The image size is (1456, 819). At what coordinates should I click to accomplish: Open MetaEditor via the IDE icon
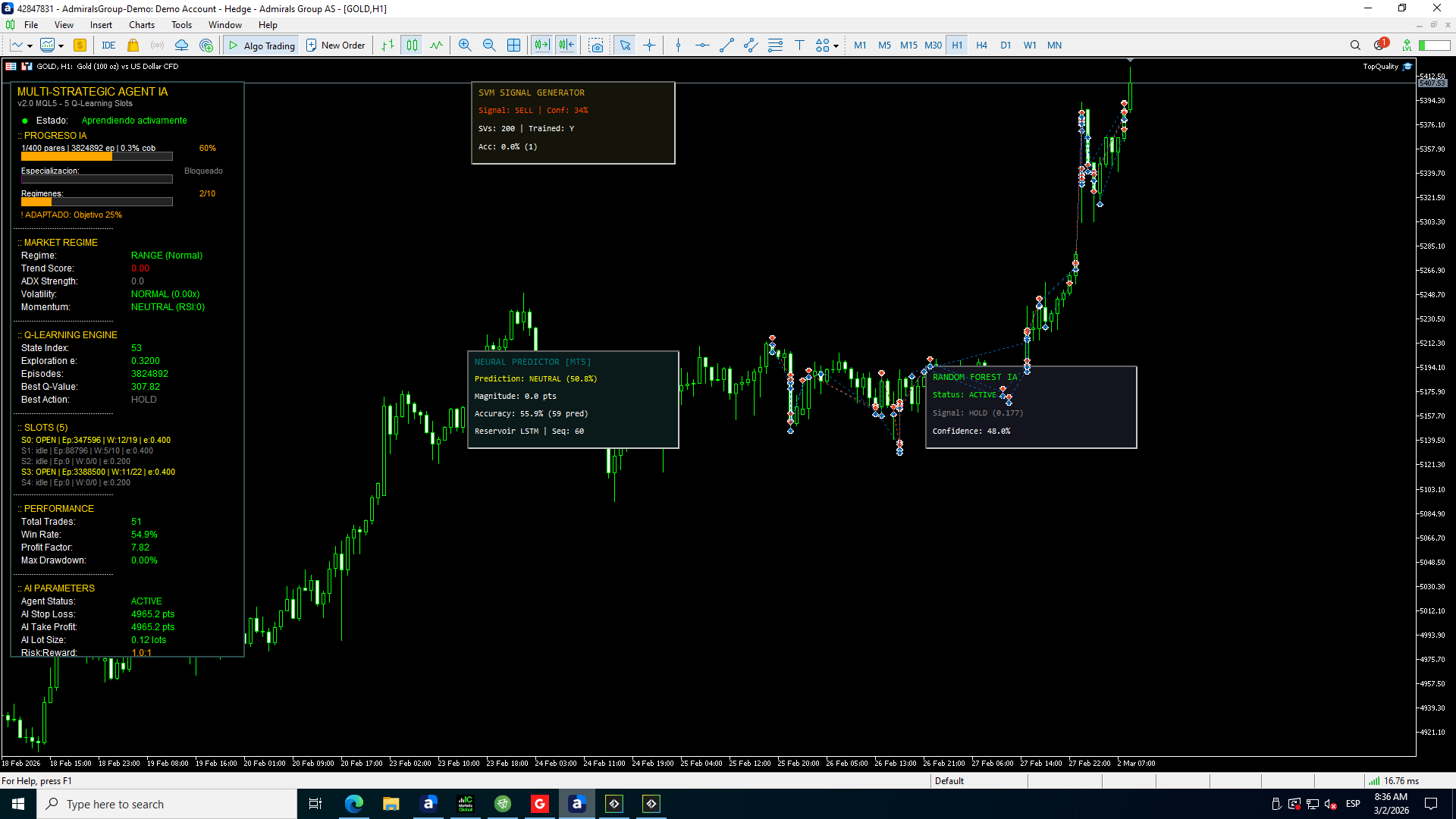point(108,45)
